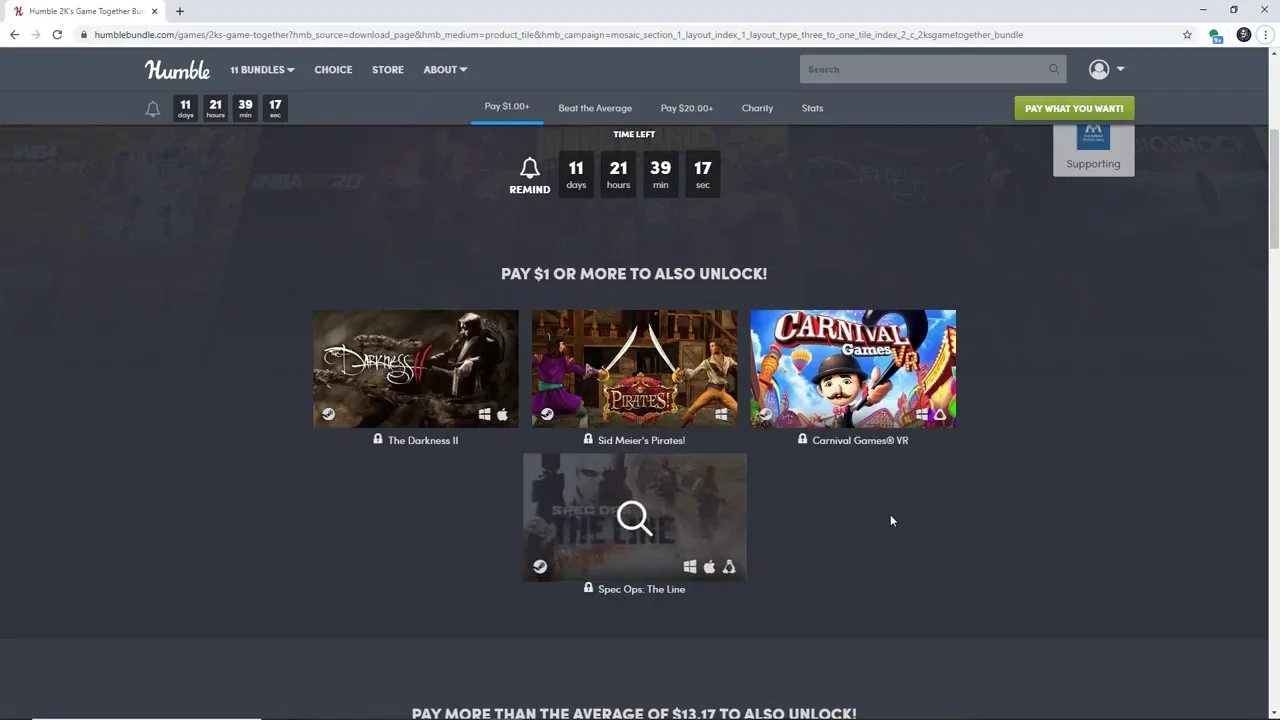Click the lock icon beside Carnival Games VR

pos(803,439)
